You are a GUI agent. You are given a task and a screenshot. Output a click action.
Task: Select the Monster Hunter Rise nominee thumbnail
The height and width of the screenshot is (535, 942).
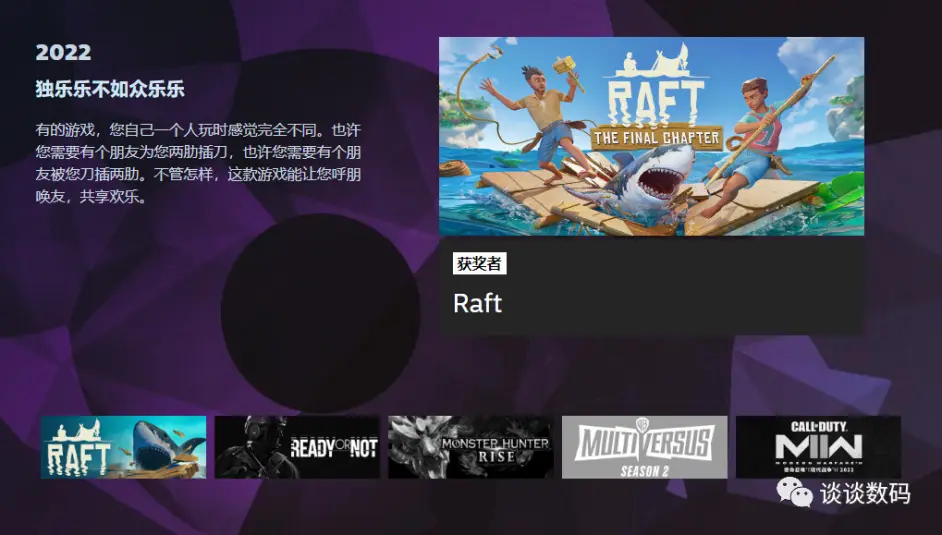[470, 447]
